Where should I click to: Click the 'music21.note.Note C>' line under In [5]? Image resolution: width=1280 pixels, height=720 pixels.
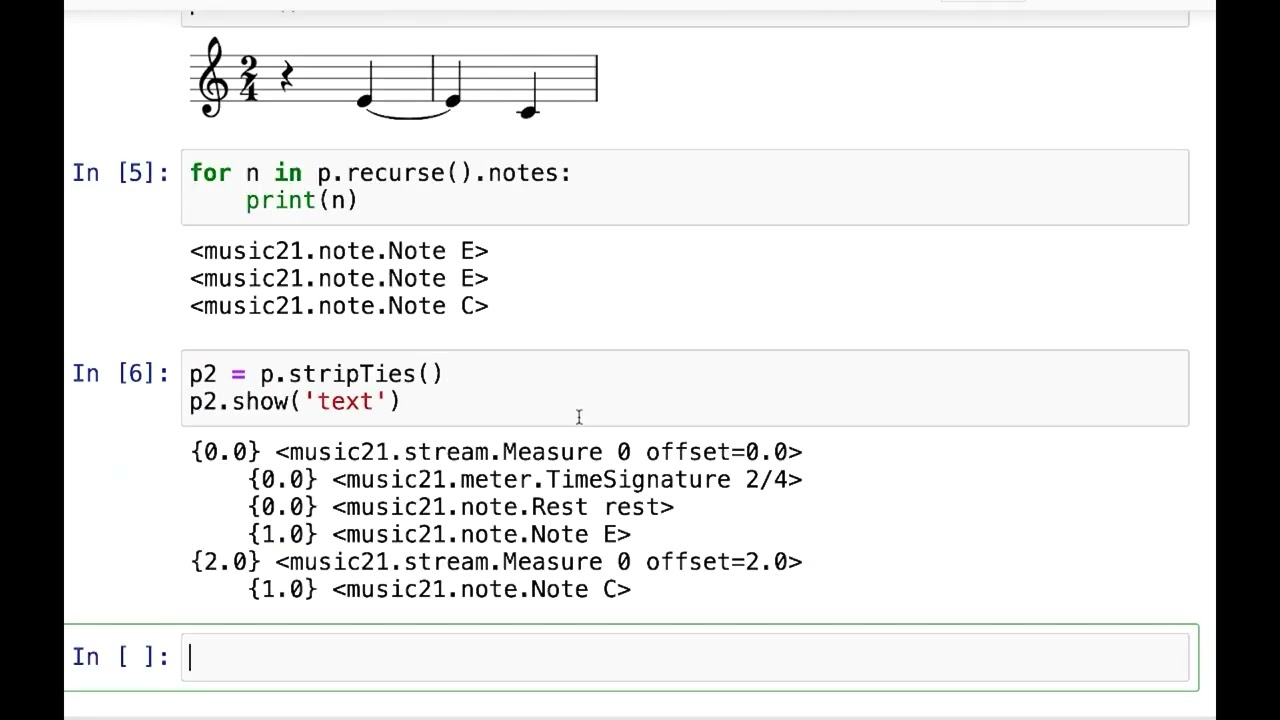tap(339, 306)
